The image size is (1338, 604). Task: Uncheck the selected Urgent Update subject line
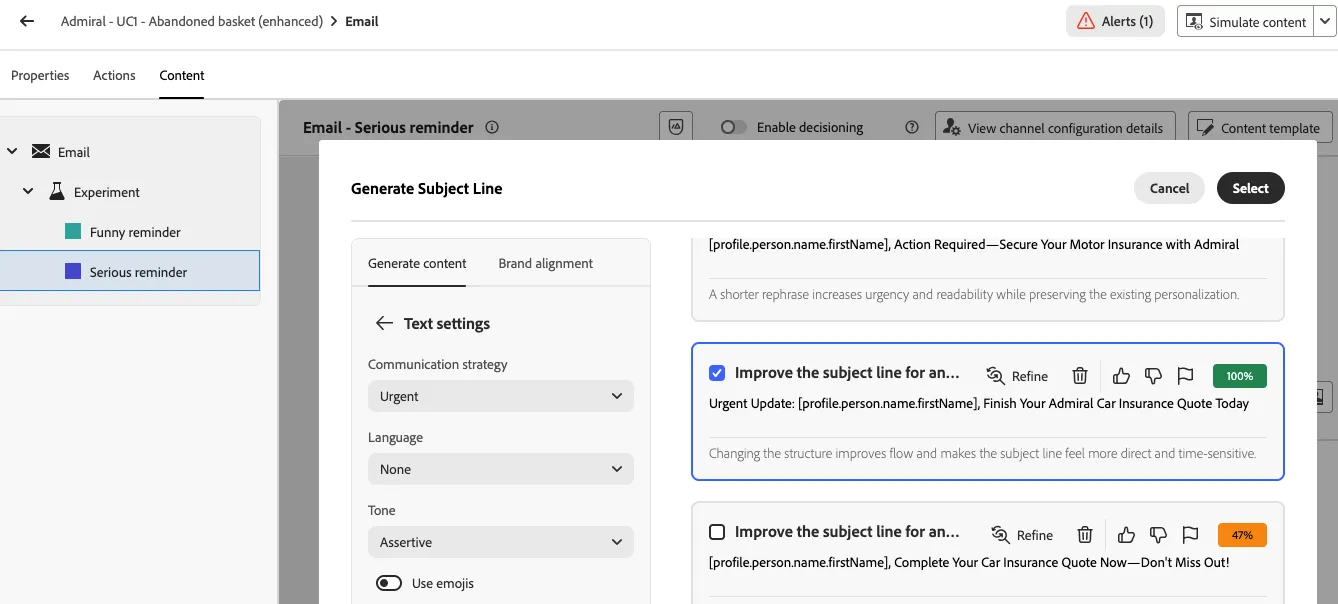click(x=717, y=373)
